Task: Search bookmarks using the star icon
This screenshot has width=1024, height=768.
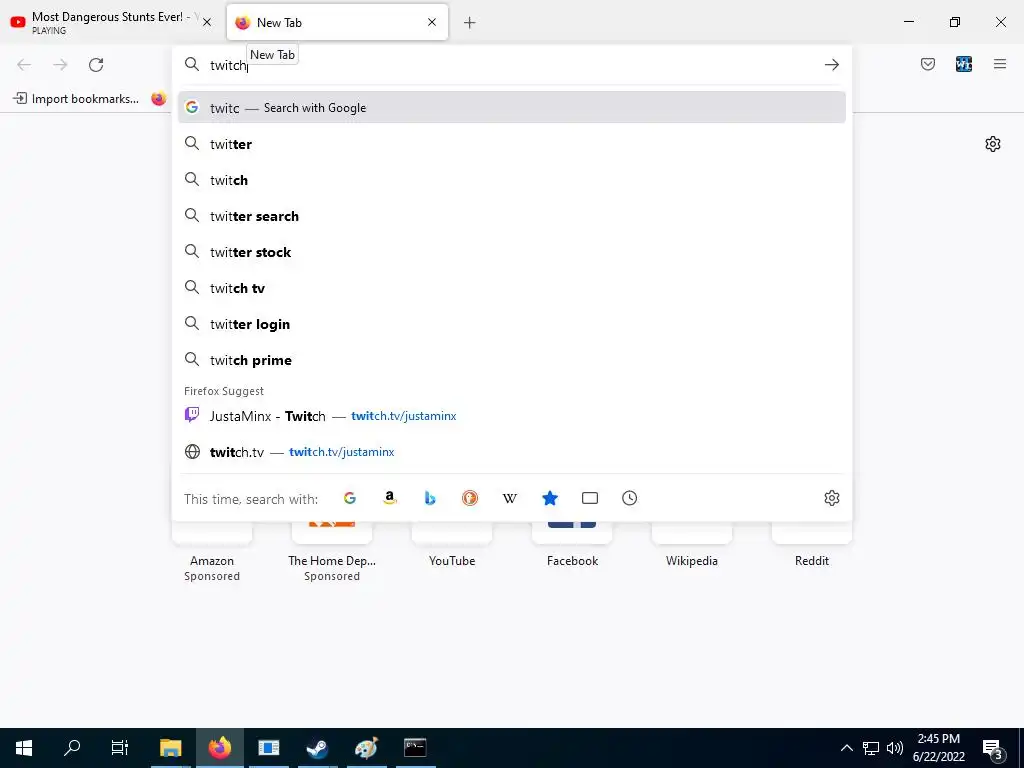Action: click(x=550, y=498)
